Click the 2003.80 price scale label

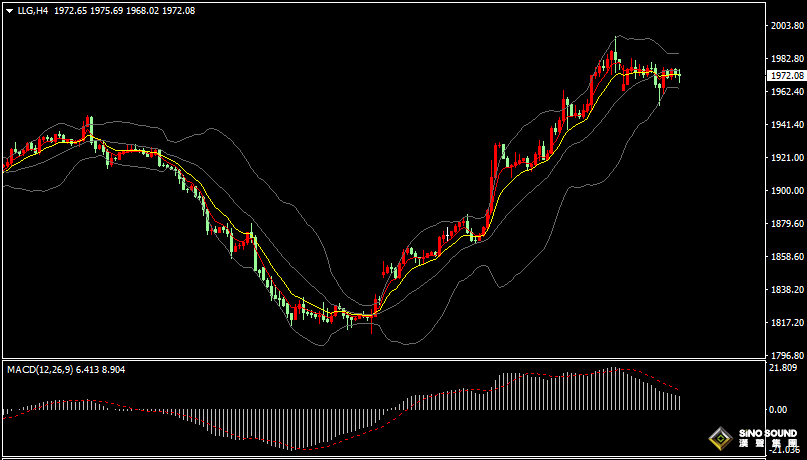point(786,26)
